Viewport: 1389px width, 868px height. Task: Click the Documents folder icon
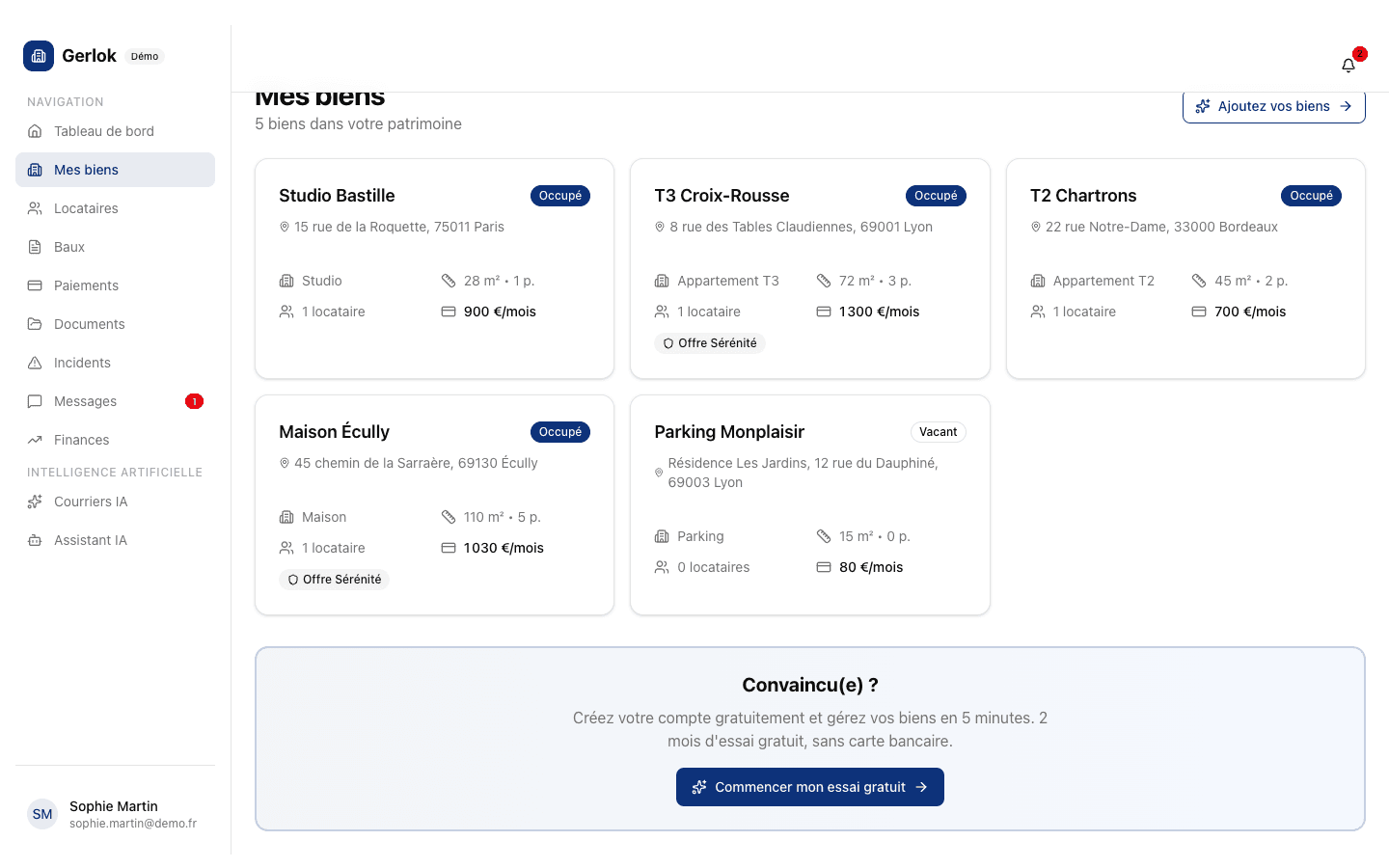(x=35, y=324)
